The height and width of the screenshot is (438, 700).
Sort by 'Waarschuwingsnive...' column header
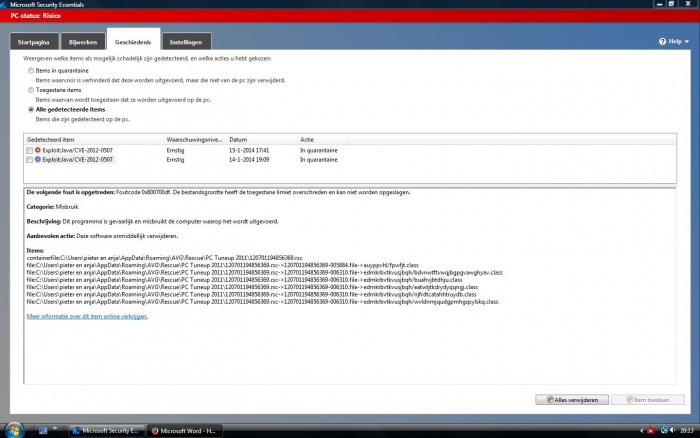click(x=195, y=139)
